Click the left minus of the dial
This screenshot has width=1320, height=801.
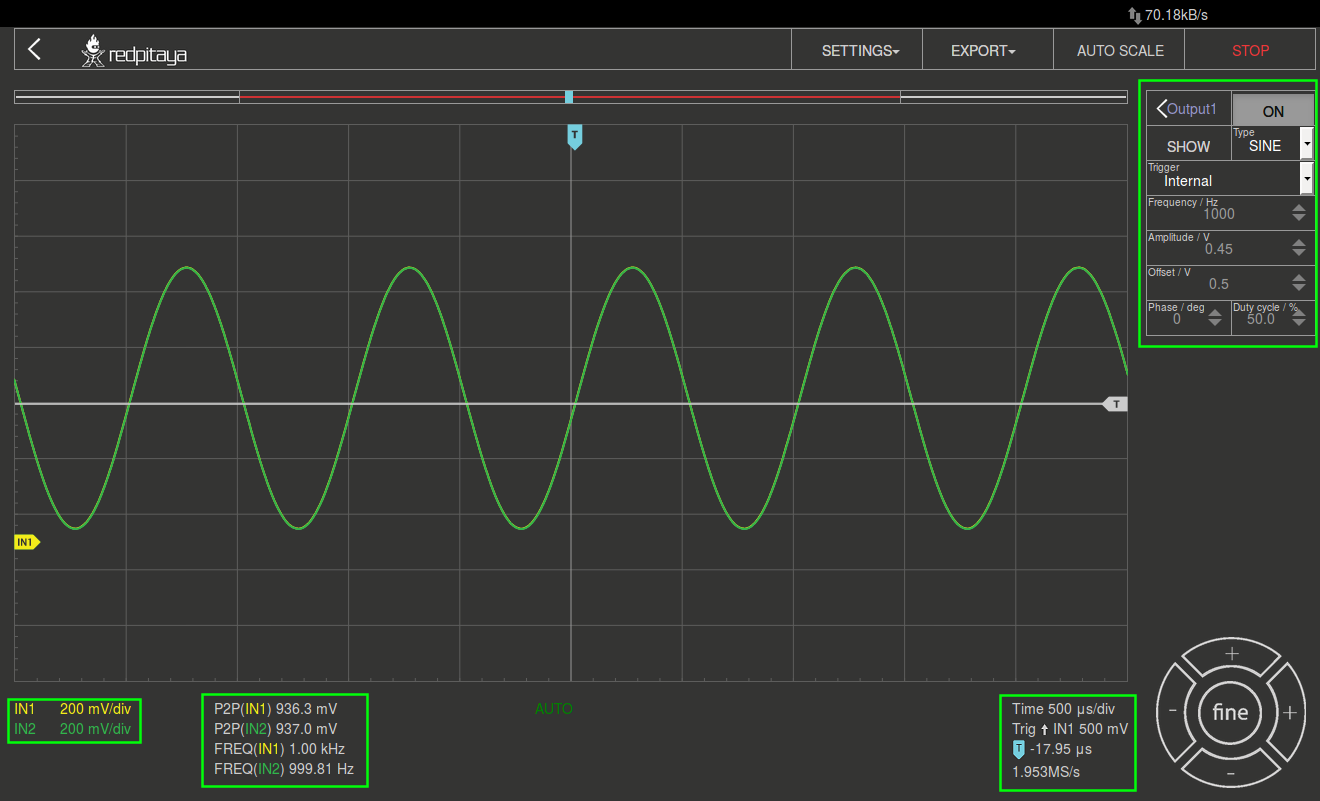click(1172, 712)
